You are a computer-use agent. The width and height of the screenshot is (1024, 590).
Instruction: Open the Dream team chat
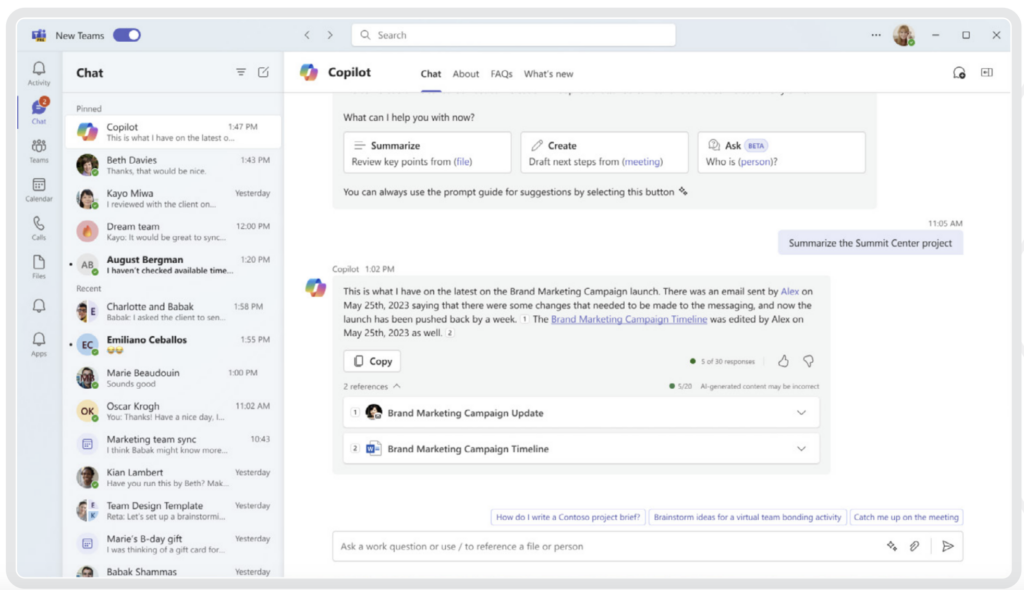(x=172, y=231)
